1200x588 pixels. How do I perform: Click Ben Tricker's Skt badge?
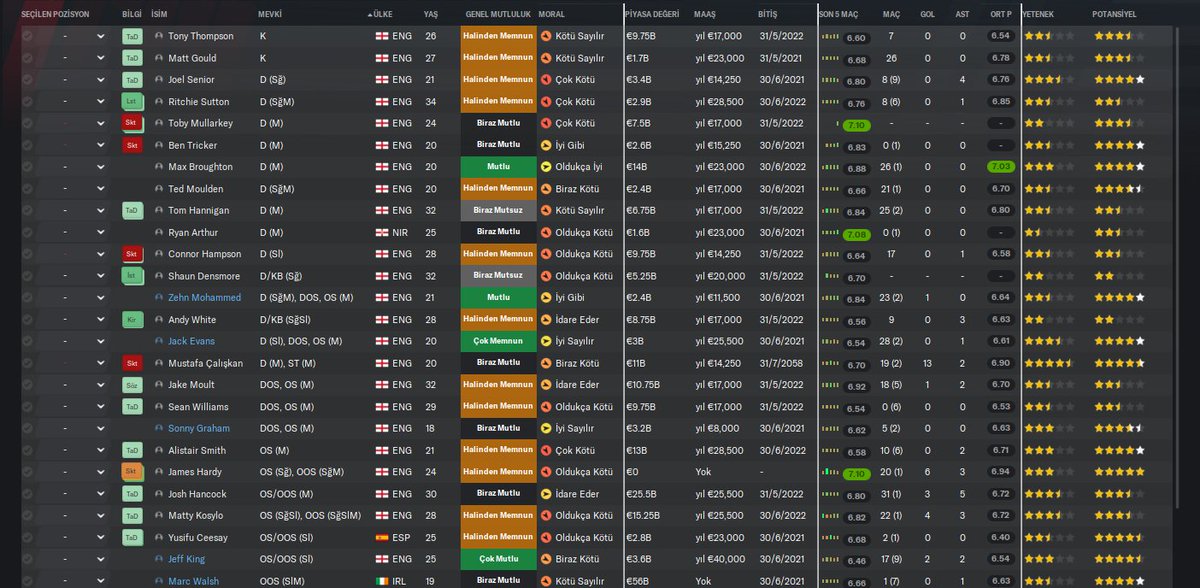click(133, 145)
